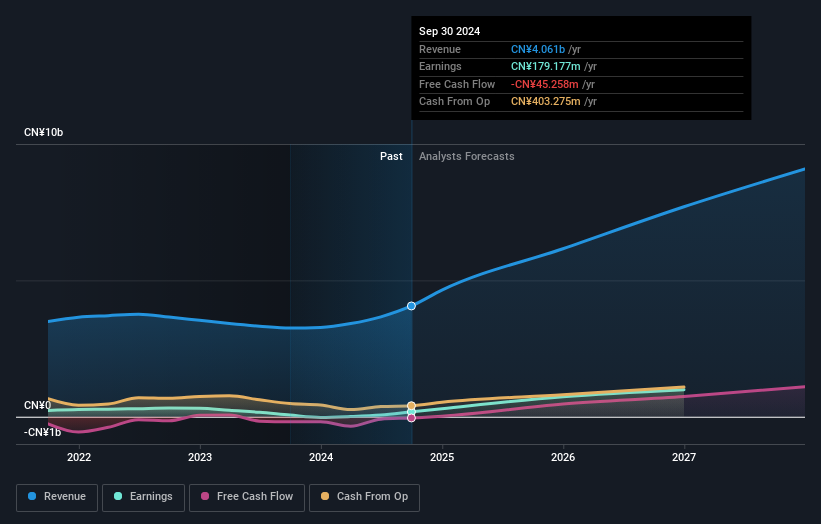This screenshot has width=821, height=524.
Task: Click the blue Revenue legend dot
Action: point(33,496)
